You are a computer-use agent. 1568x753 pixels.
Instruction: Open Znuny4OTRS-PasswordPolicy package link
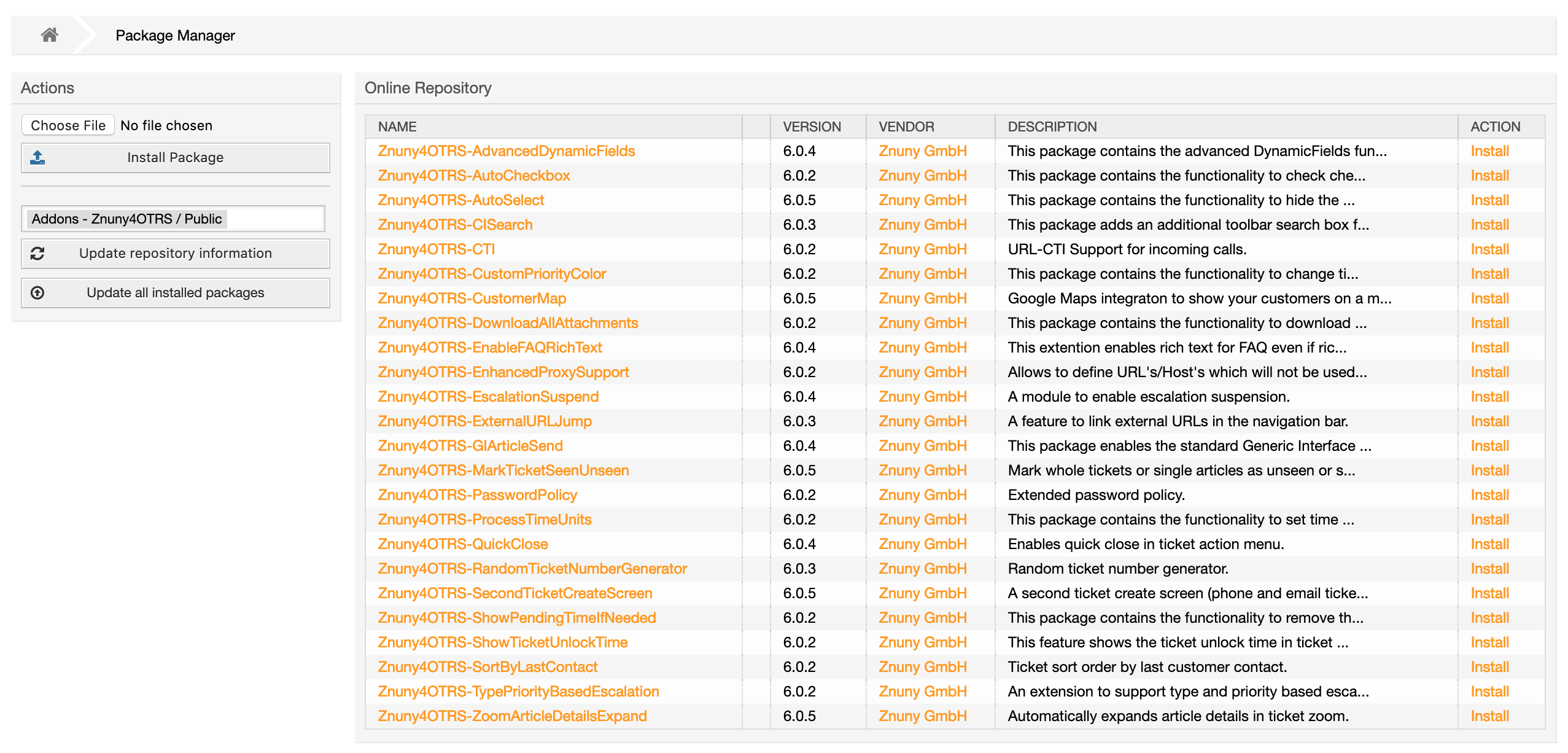click(x=477, y=495)
